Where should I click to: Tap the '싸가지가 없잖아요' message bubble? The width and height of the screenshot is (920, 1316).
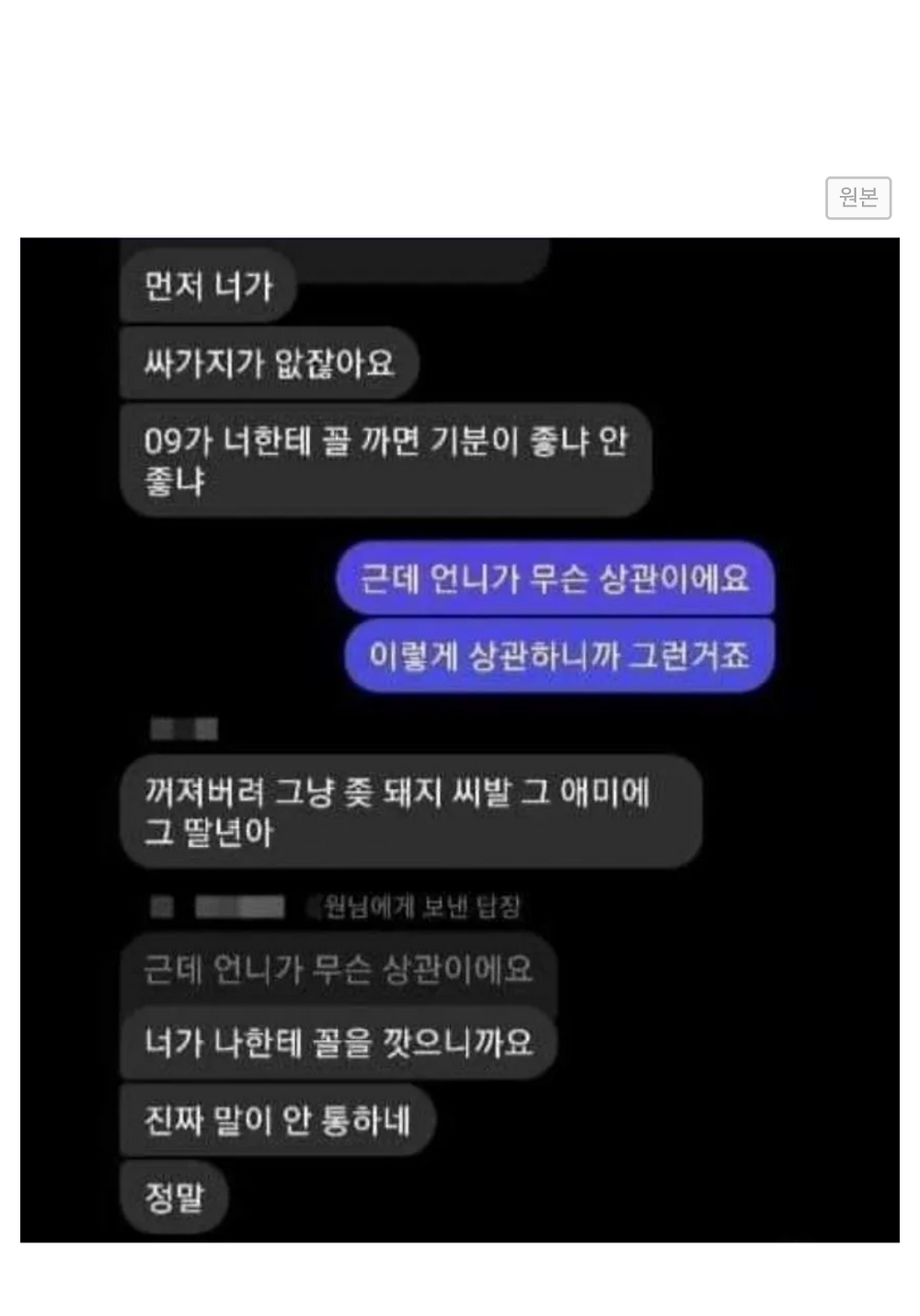pyautogui.click(x=270, y=363)
